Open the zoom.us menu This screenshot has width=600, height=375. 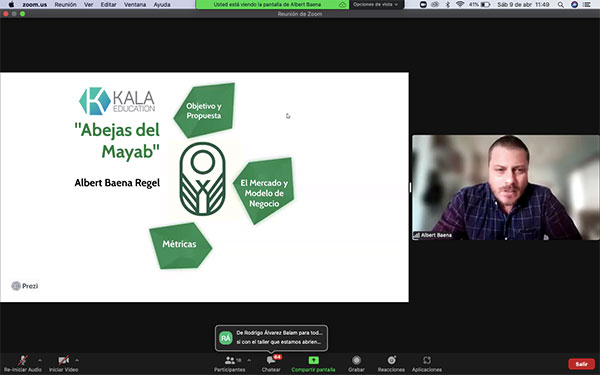tap(34, 5)
